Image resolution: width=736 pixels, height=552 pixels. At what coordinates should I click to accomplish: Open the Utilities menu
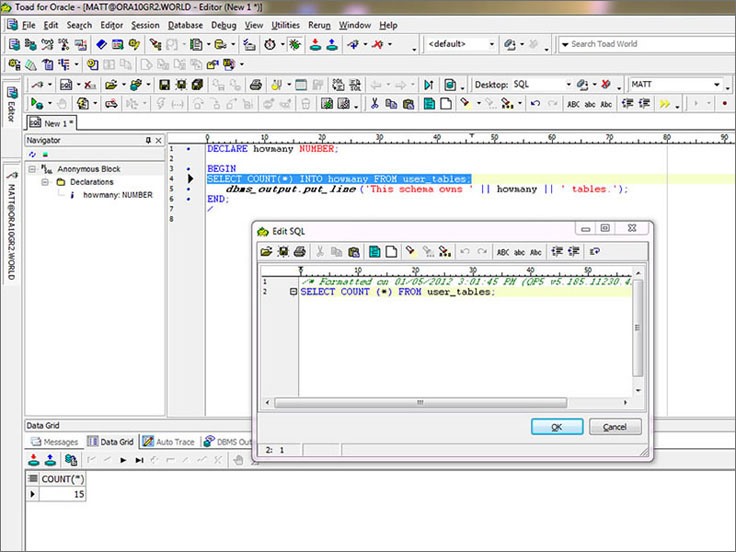pos(285,25)
